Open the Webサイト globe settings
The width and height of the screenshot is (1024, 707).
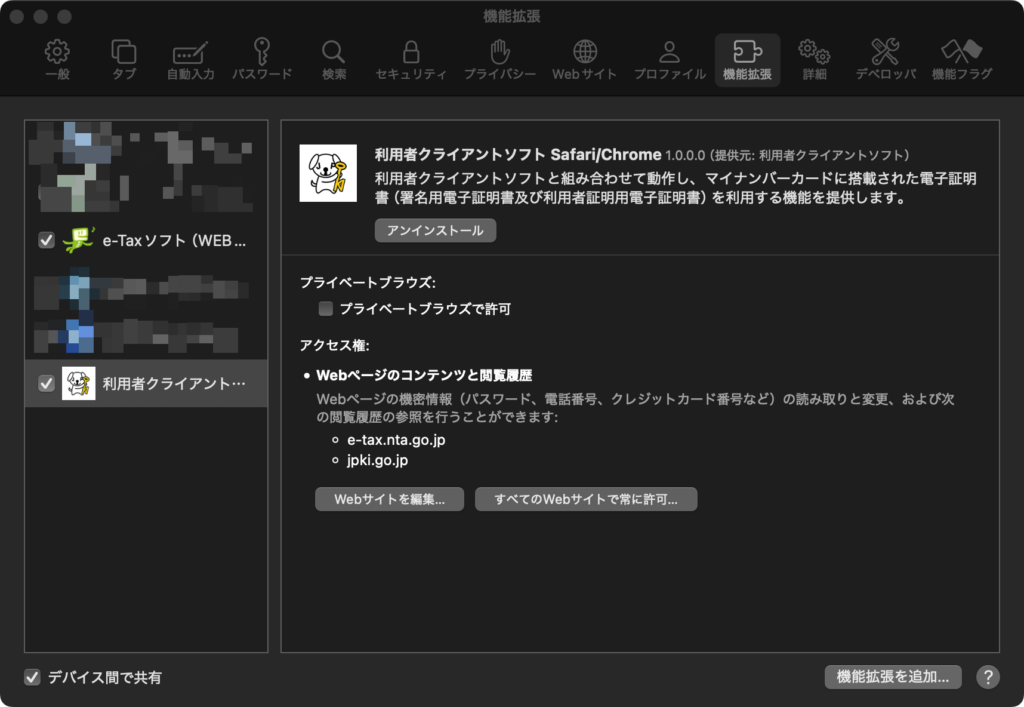pos(585,60)
